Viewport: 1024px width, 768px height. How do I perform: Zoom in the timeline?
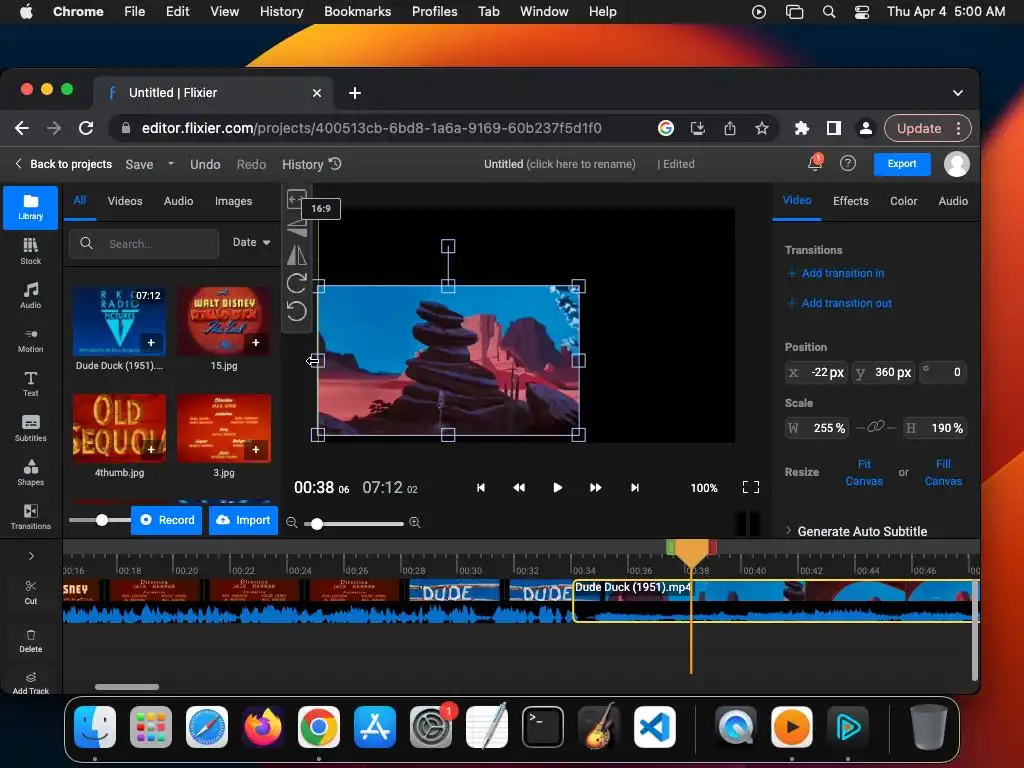pyautogui.click(x=415, y=522)
